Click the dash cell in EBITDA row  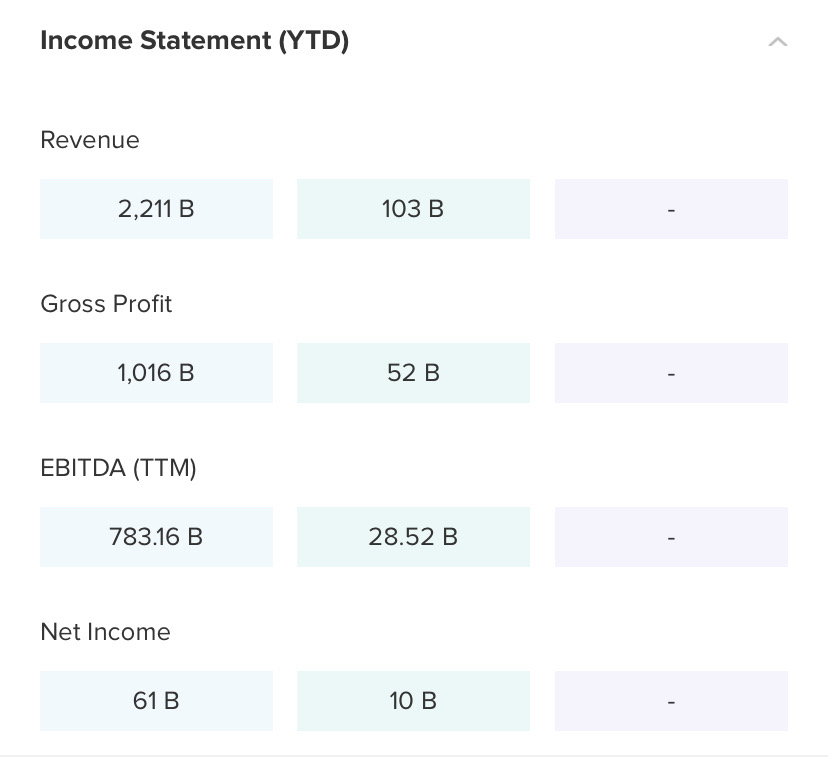click(671, 537)
